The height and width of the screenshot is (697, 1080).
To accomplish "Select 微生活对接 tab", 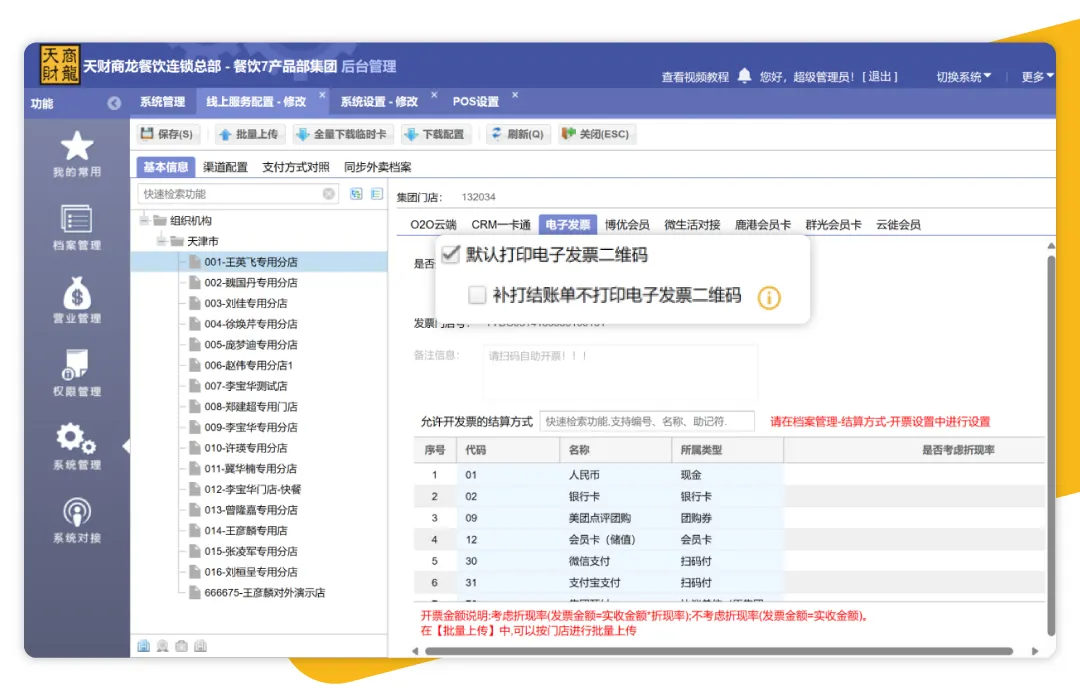I will [692, 225].
